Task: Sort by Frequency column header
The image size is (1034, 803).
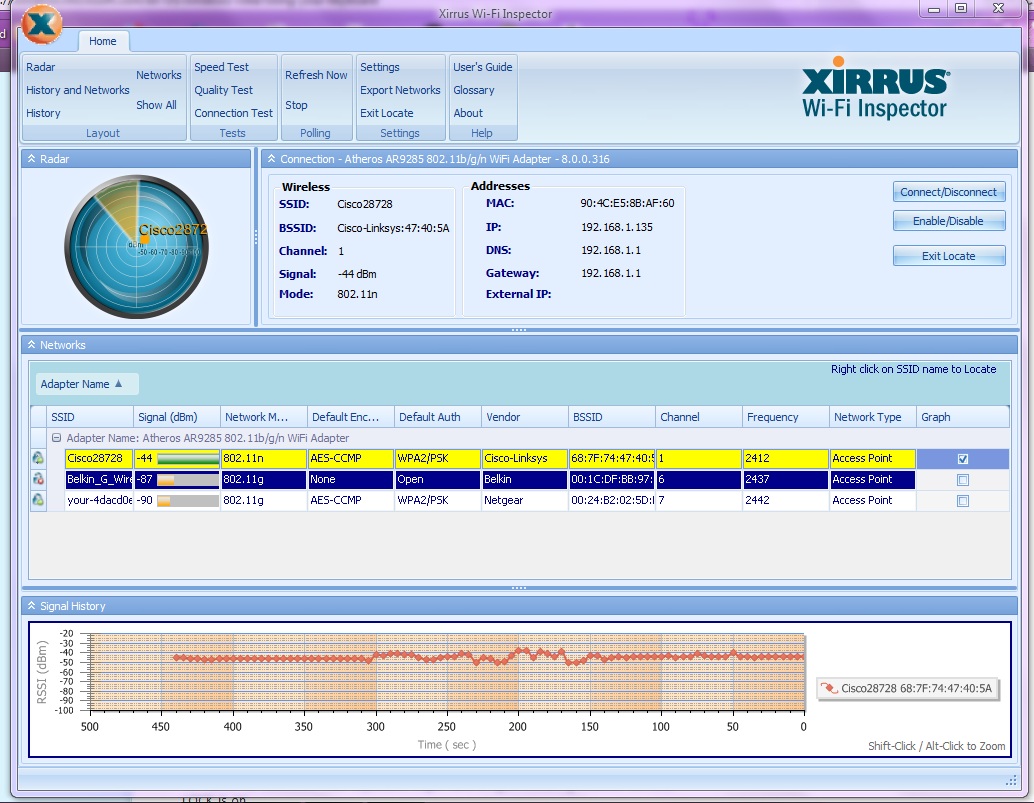Action: click(786, 417)
